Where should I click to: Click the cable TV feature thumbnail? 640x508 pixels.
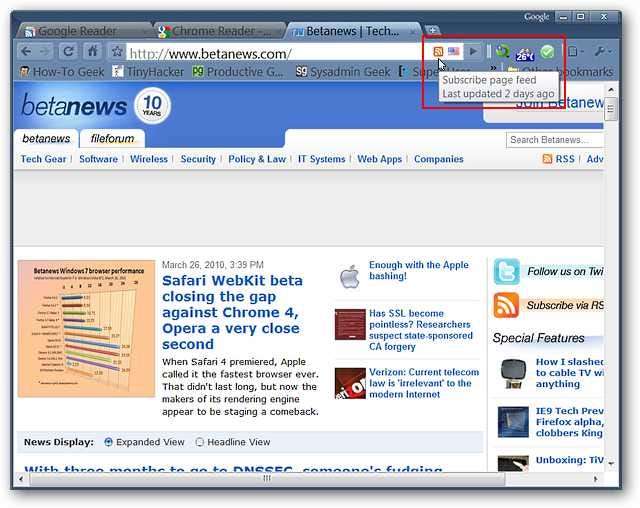513,373
